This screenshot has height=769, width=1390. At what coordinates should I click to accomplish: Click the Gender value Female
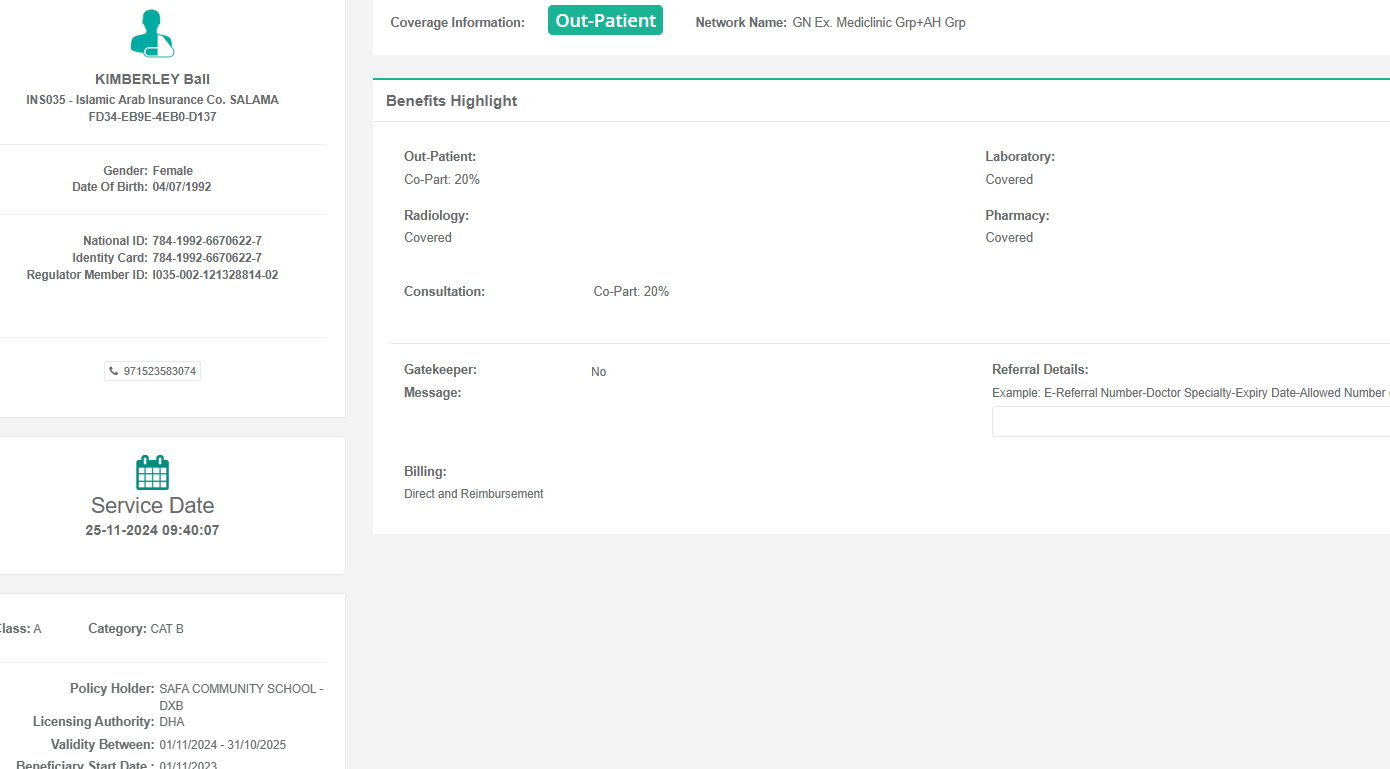tap(173, 171)
